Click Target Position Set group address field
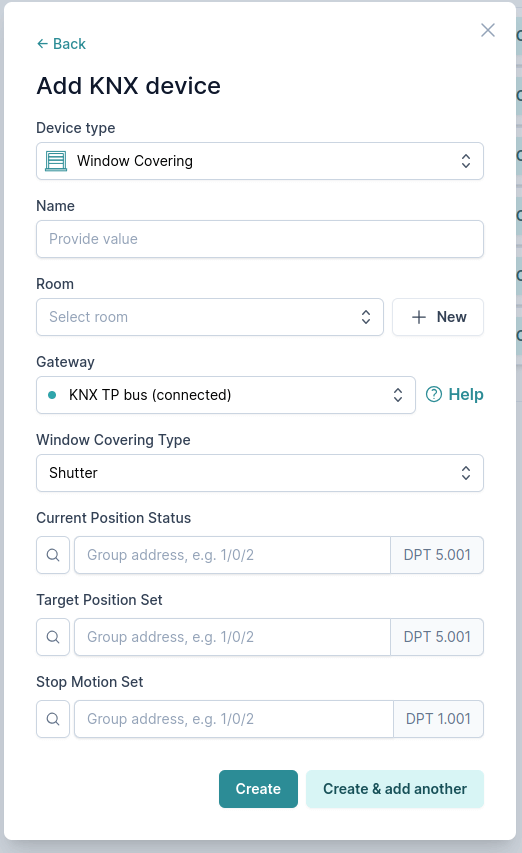This screenshot has width=522, height=853. 232,636
